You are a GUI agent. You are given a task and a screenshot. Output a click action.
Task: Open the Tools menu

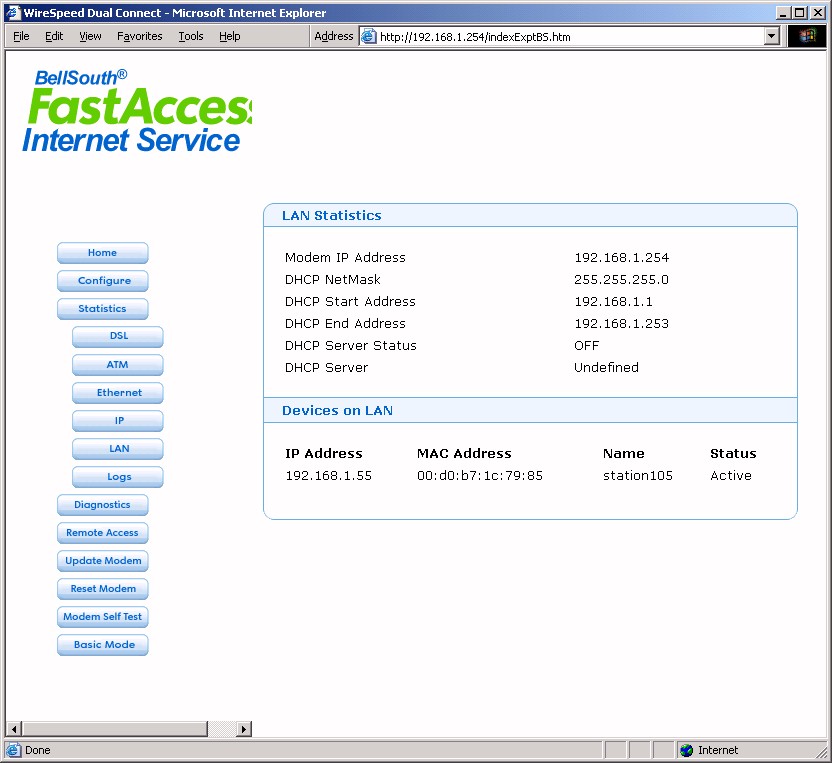[x=190, y=36]
